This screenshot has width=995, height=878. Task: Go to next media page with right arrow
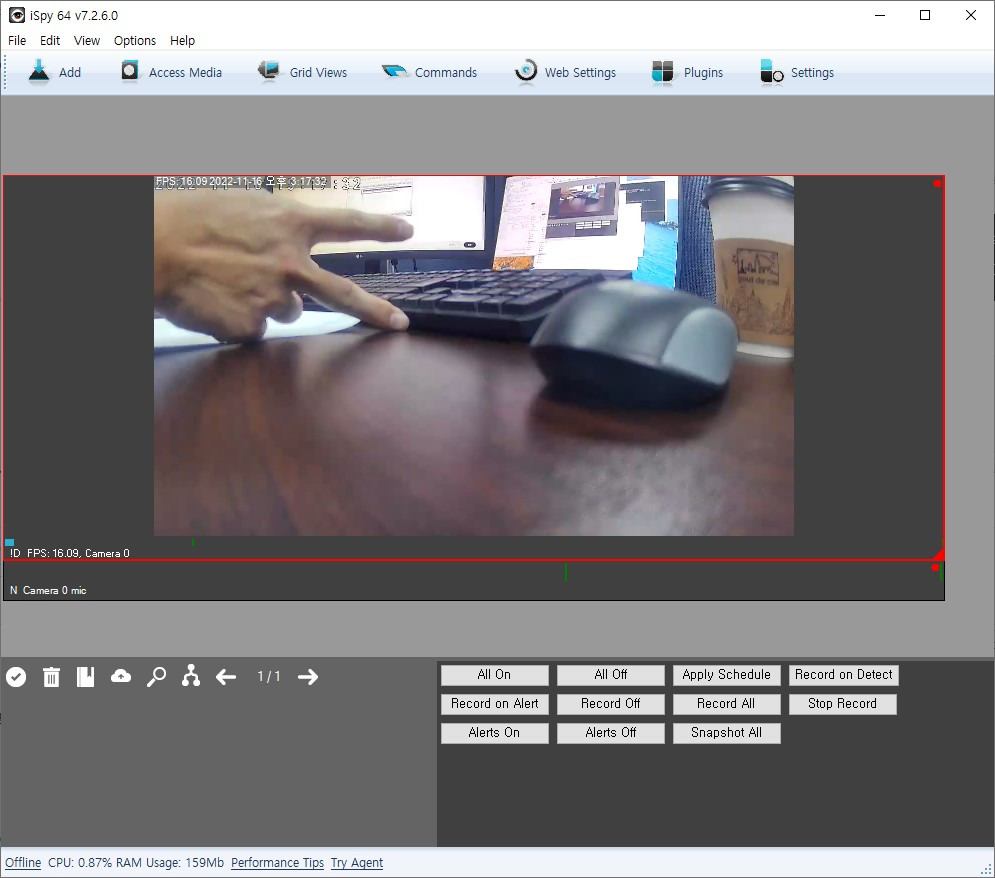308,676
